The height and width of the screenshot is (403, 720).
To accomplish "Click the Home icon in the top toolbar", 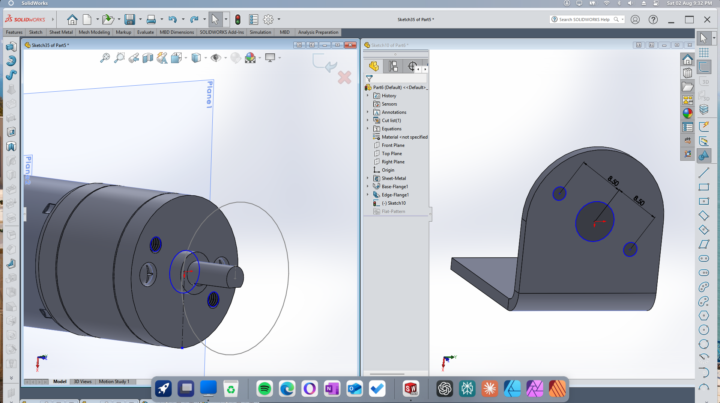I will click(72, 19).
